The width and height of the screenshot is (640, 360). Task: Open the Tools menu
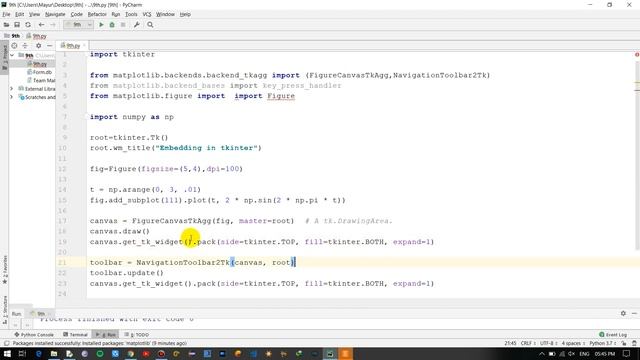[x=131, y=14]
